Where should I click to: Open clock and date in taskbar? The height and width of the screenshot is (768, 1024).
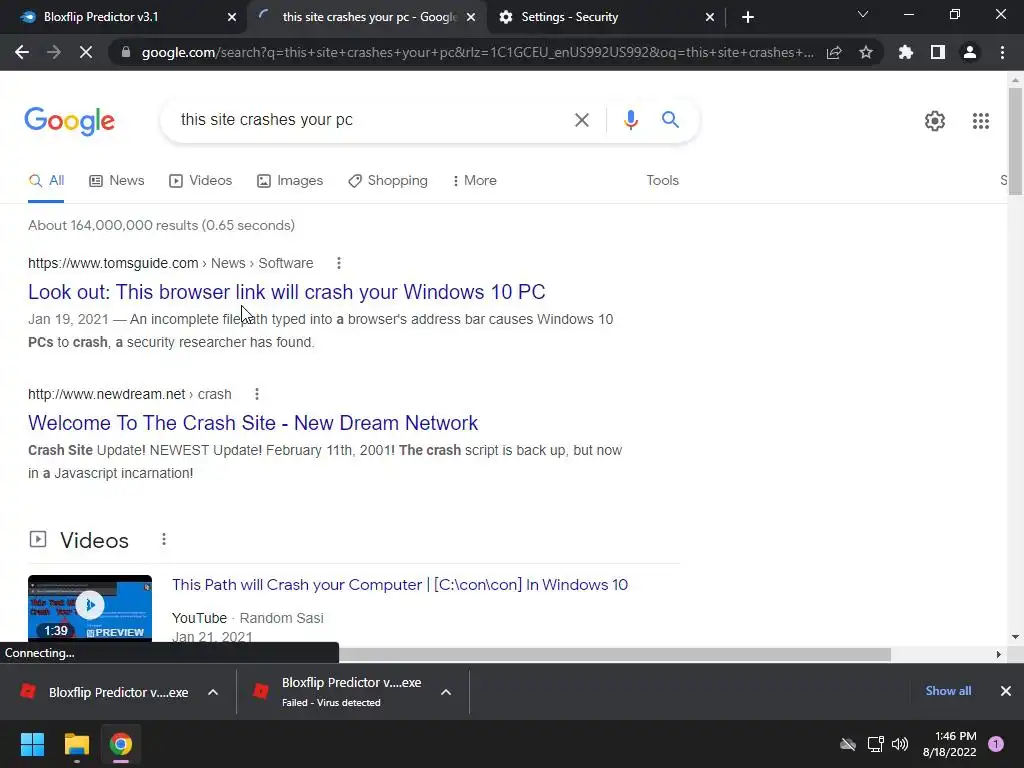pos(950,744)
